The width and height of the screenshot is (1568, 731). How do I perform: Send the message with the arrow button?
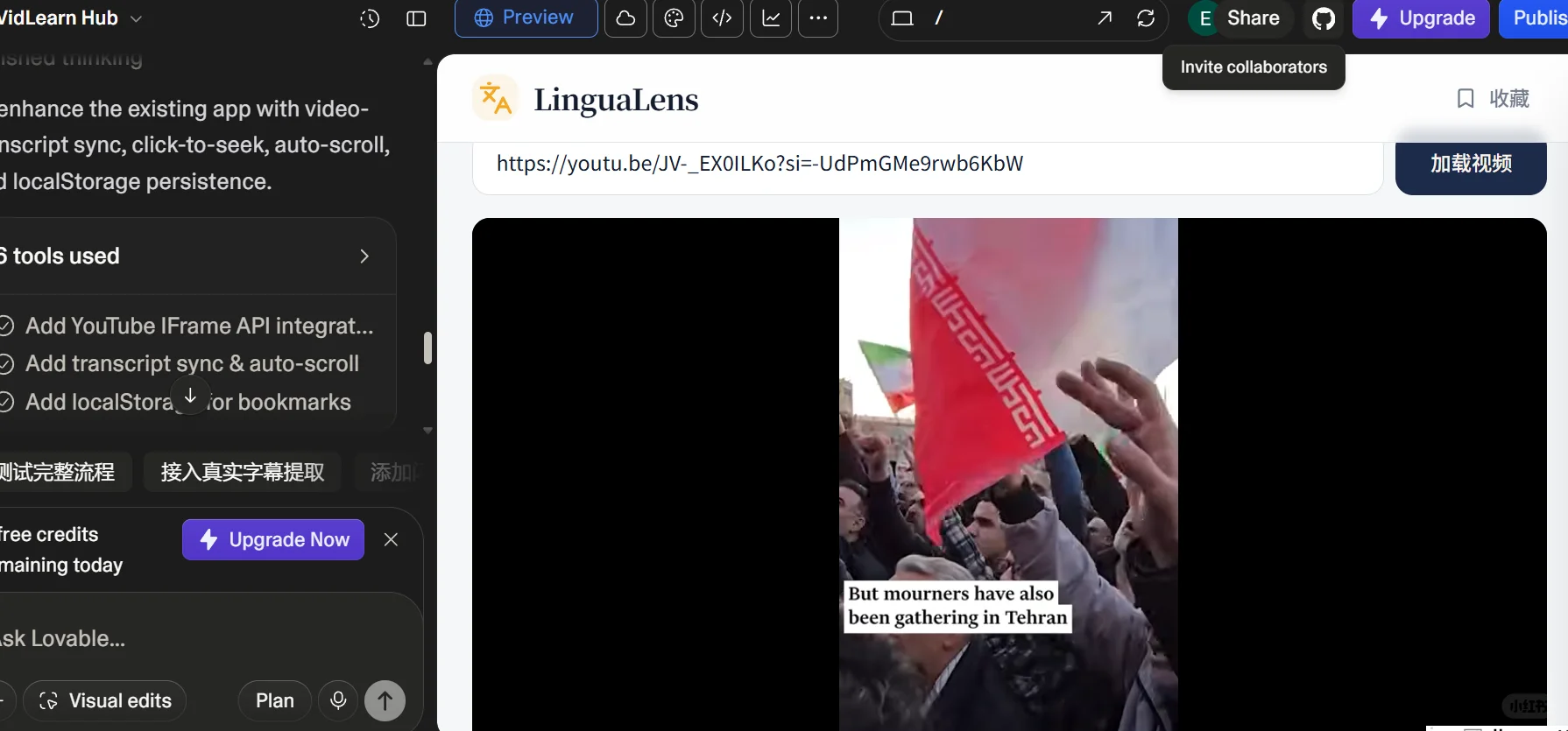[385, 700]
